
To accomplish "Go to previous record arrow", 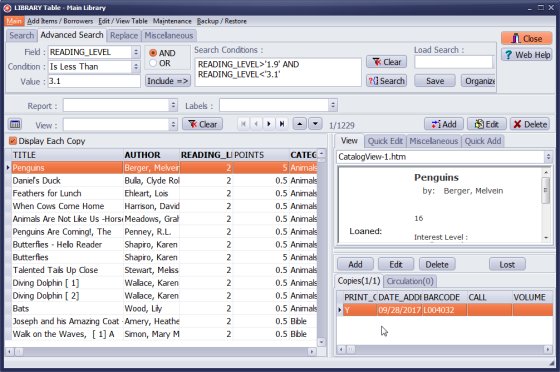I will point(256,124).
